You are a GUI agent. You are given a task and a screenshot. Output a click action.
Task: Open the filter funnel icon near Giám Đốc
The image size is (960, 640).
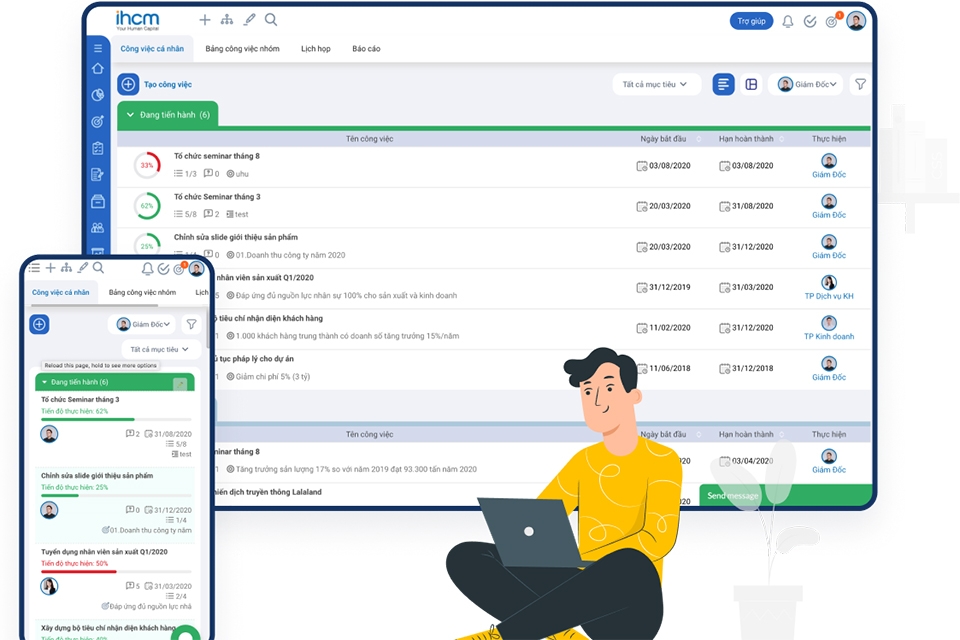pos(859,84)
